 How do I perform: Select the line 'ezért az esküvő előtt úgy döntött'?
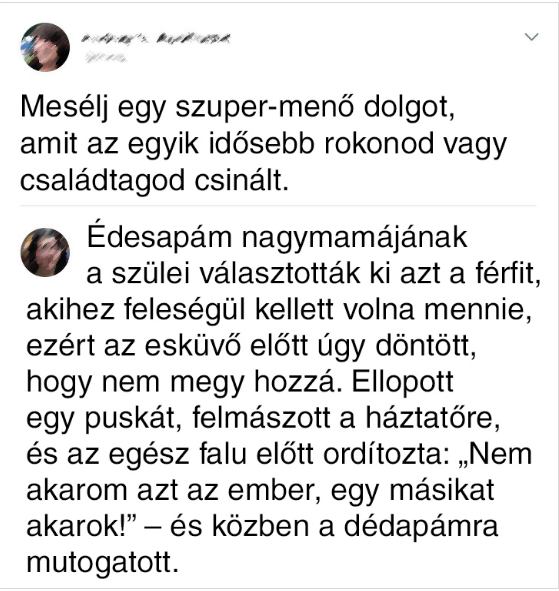point(251,347)
